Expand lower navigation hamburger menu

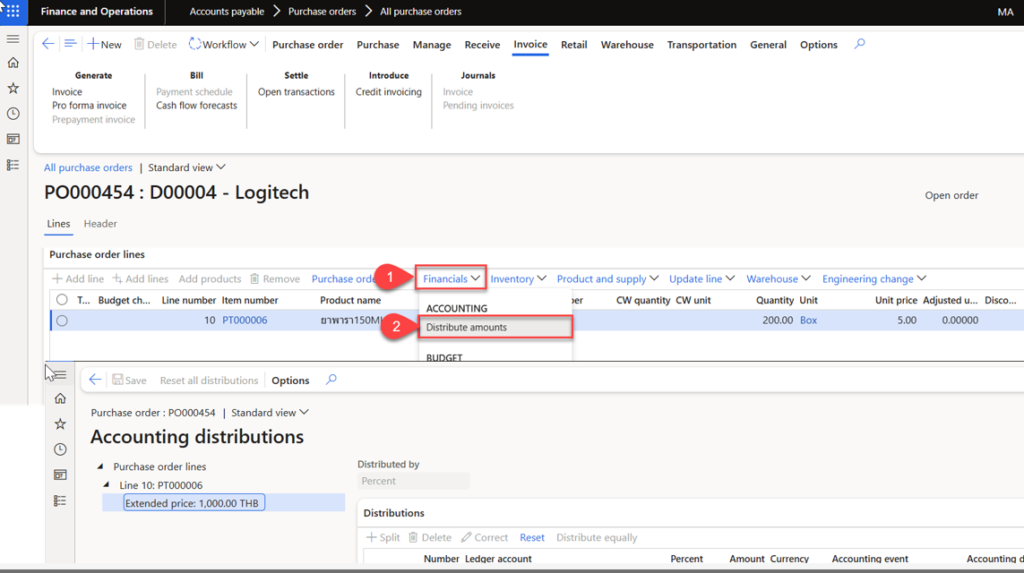click(x=60, y=375)
